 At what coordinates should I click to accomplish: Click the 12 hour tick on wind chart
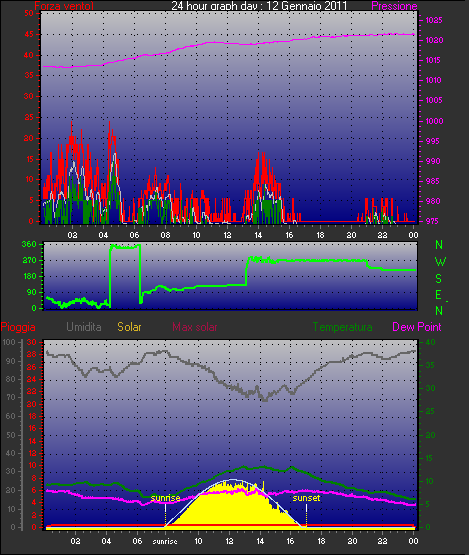click(x=227, y=235)
